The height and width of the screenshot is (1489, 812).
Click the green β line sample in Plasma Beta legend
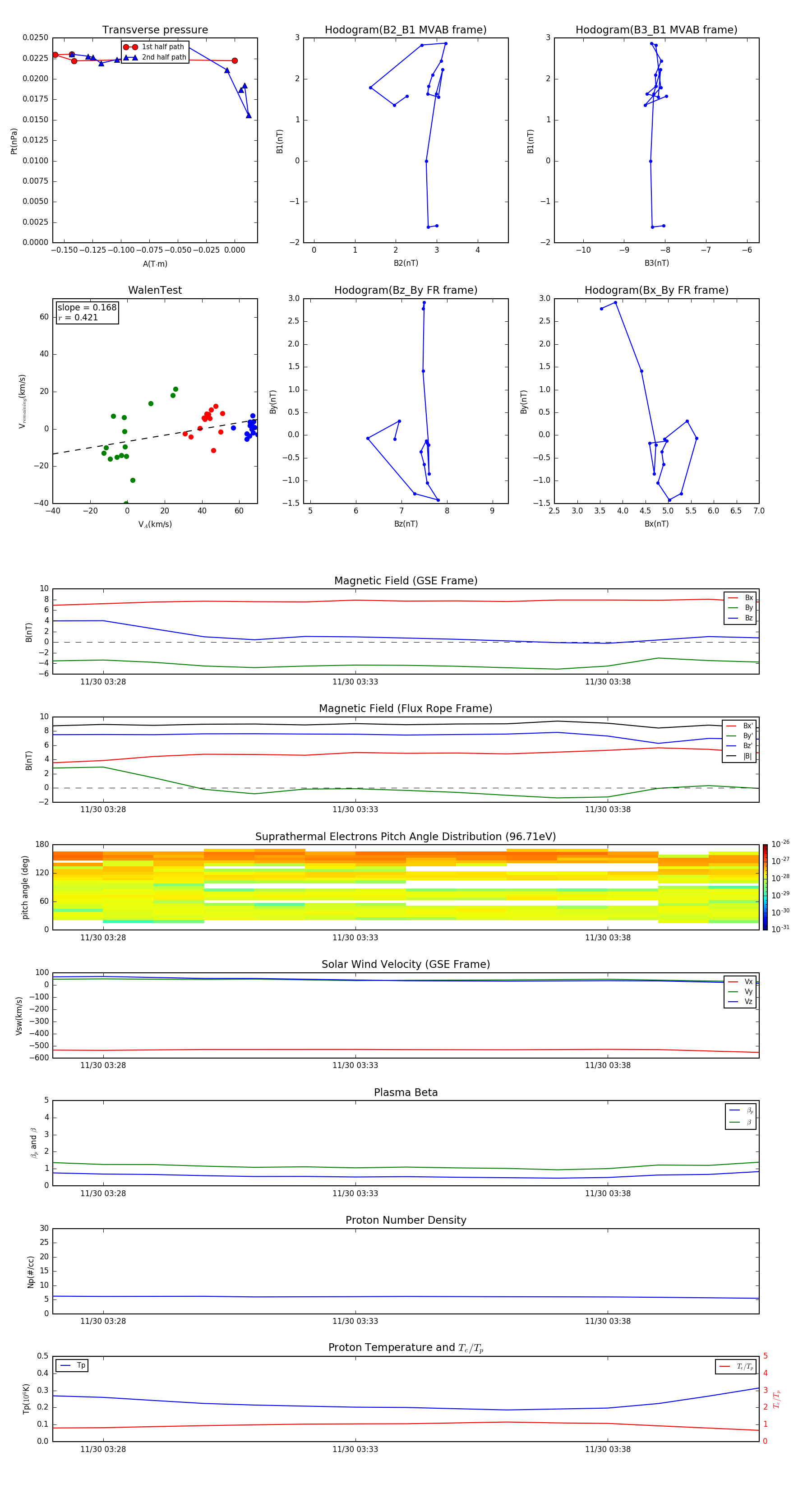(734, 1122)
